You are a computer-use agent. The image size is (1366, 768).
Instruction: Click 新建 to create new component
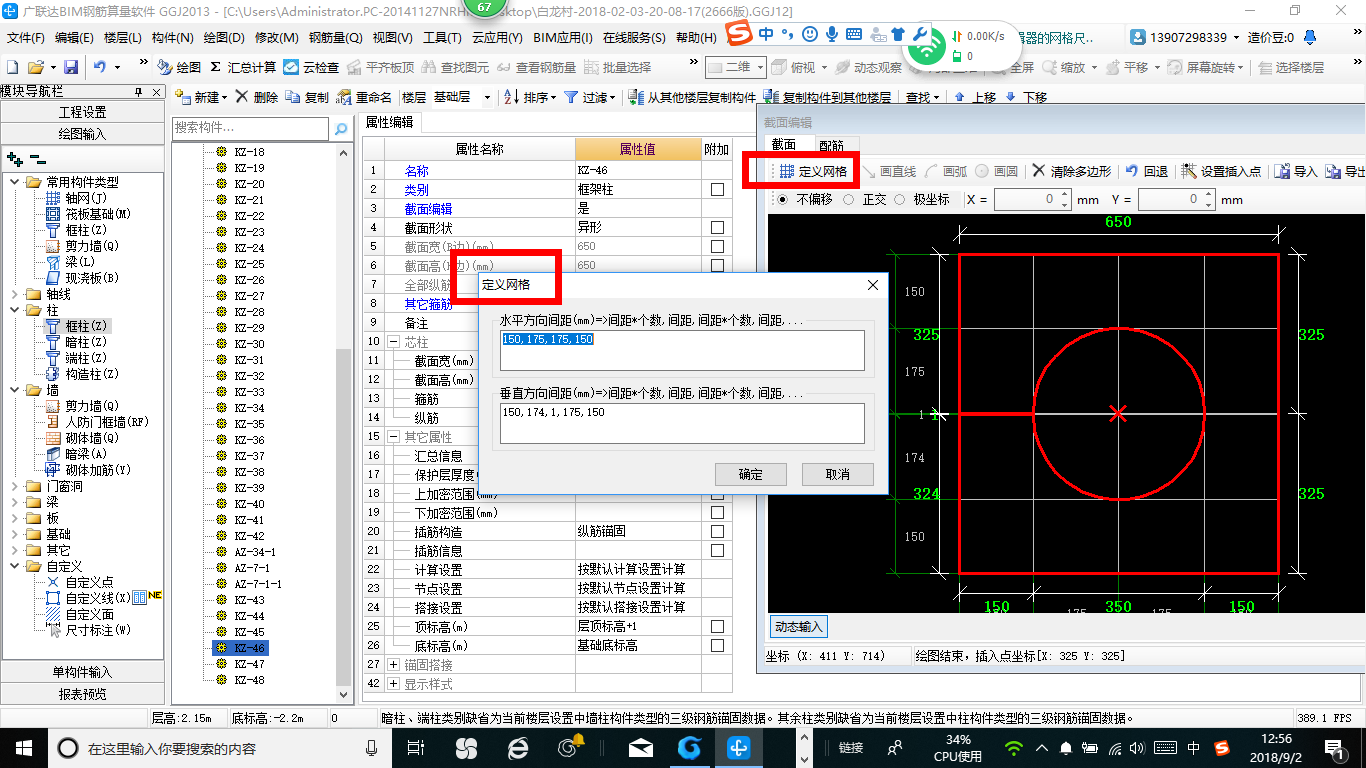coord(200,97)
